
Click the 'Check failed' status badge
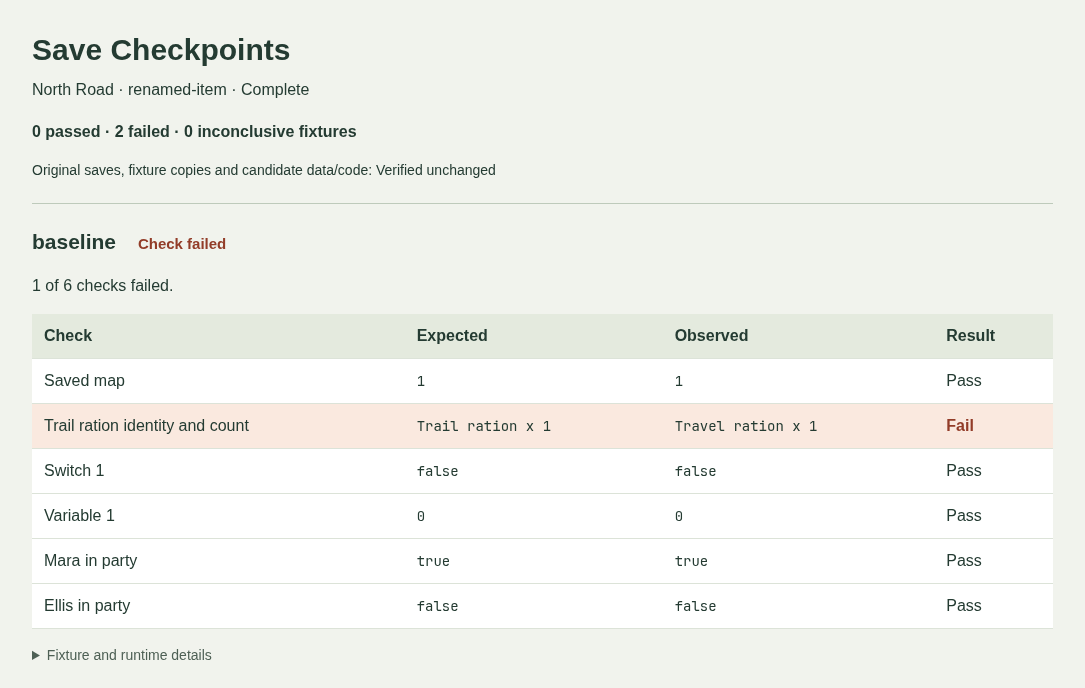[x=182, y=244]
